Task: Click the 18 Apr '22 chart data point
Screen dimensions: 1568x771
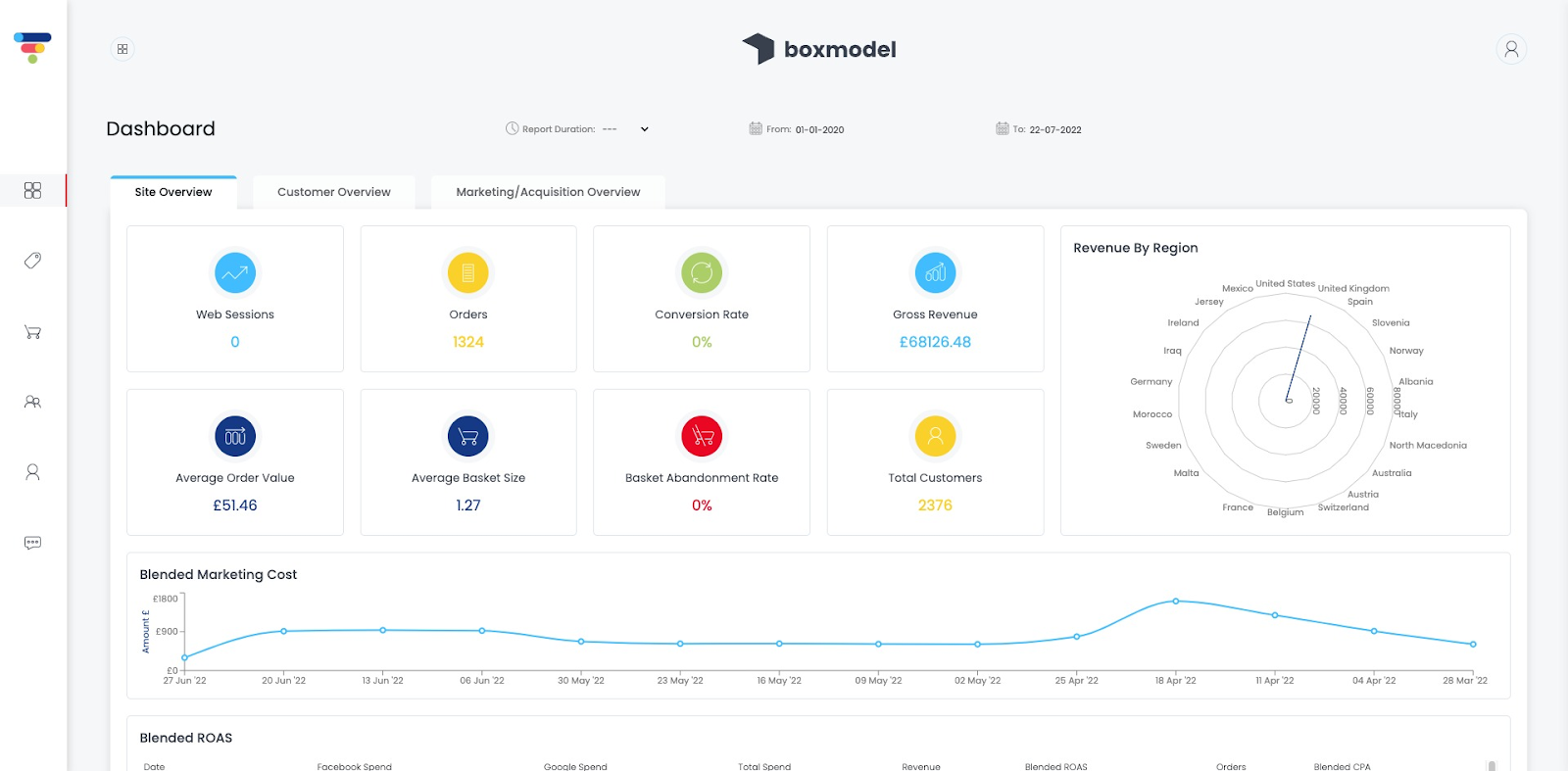Action: [1176, 601]
